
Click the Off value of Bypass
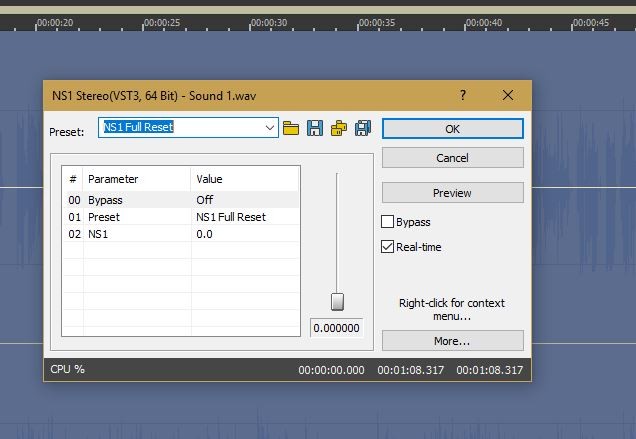tap(205, 200)
